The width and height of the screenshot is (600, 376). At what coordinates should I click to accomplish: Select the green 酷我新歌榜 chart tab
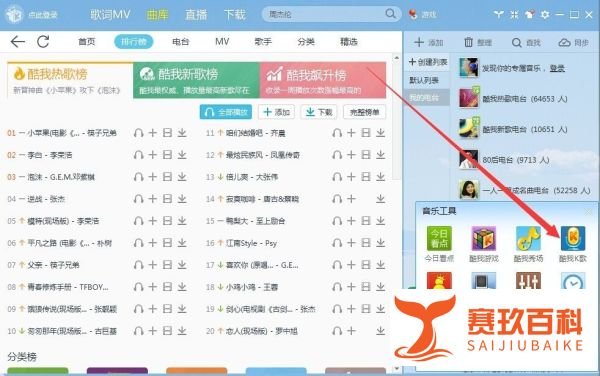click(x=196, y=80)
